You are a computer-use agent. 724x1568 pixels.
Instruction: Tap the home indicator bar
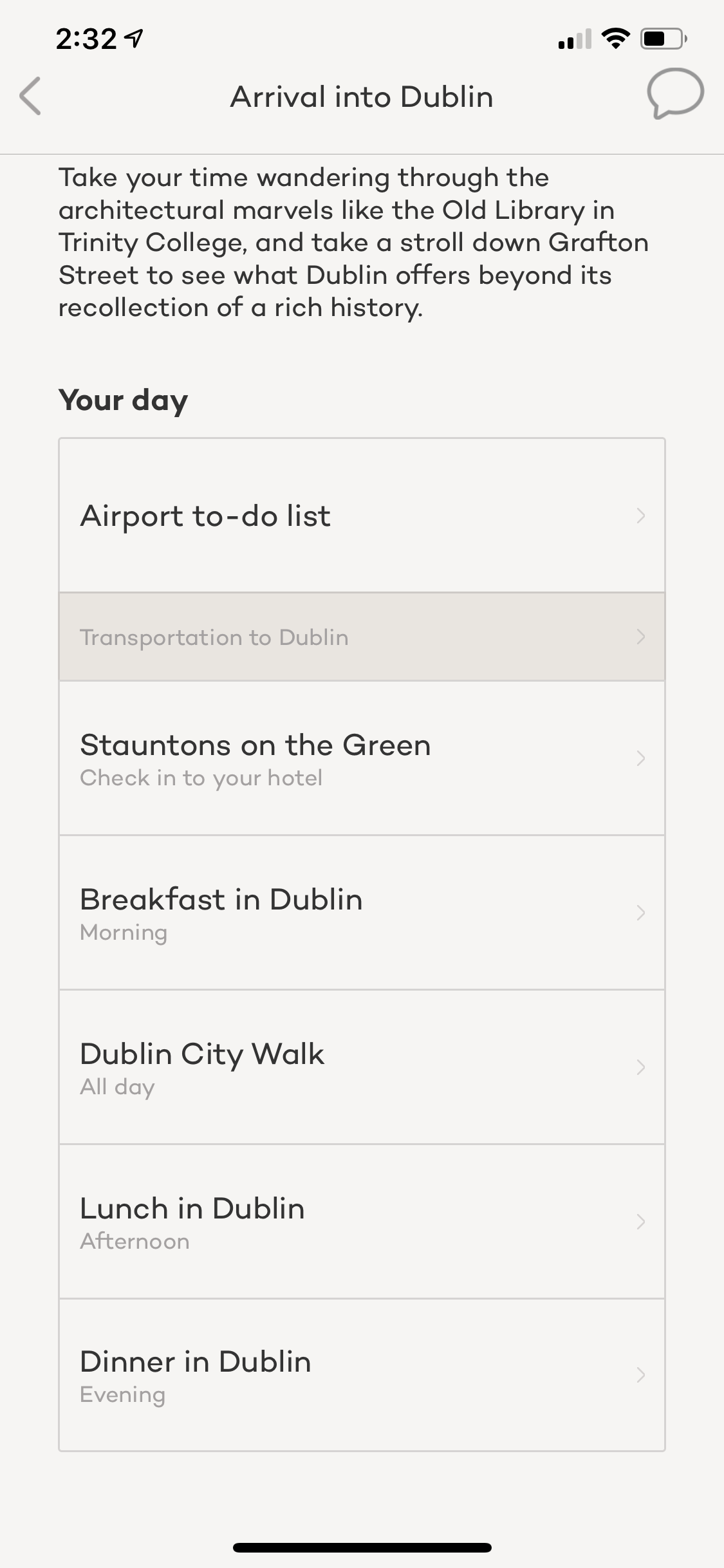pos(362,1547)
